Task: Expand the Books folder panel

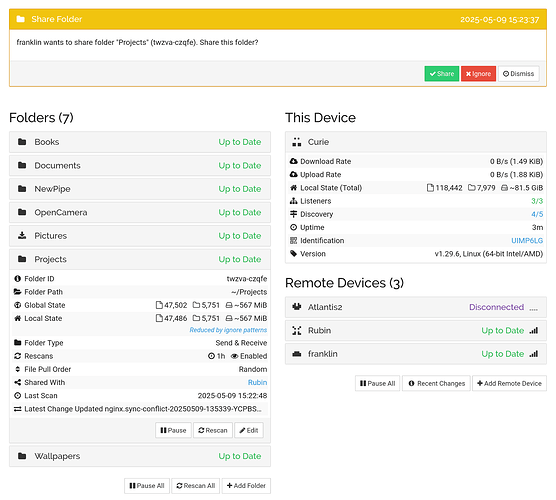Action: [140, 142]
